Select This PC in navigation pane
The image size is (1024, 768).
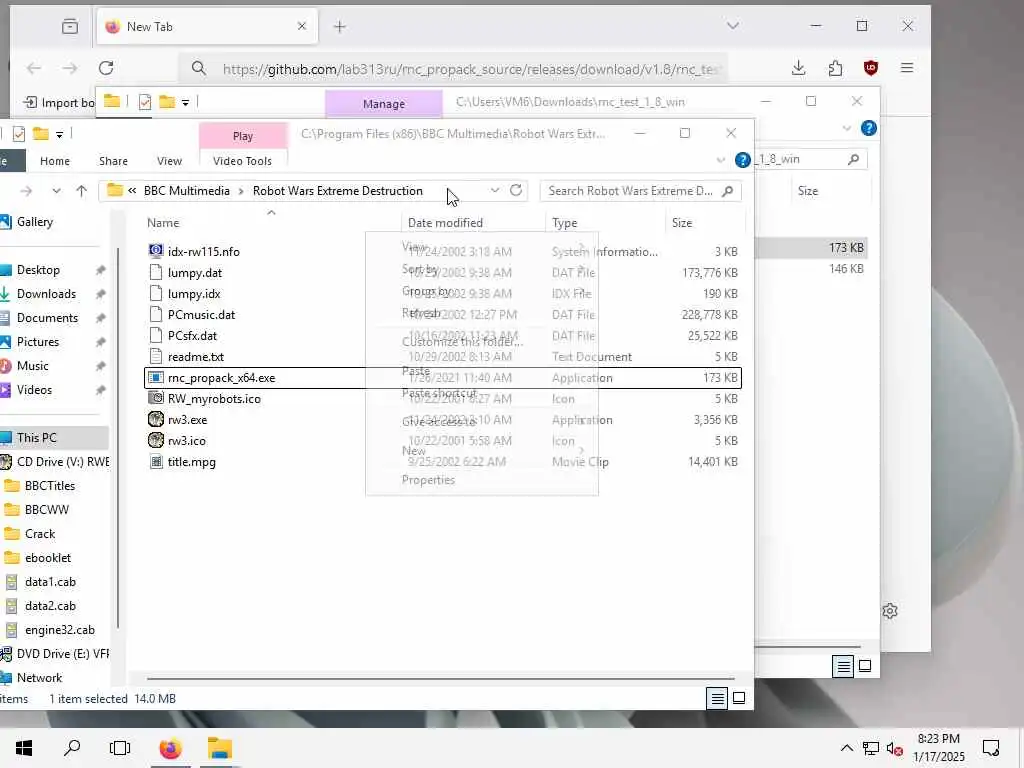tap(54, 438)
